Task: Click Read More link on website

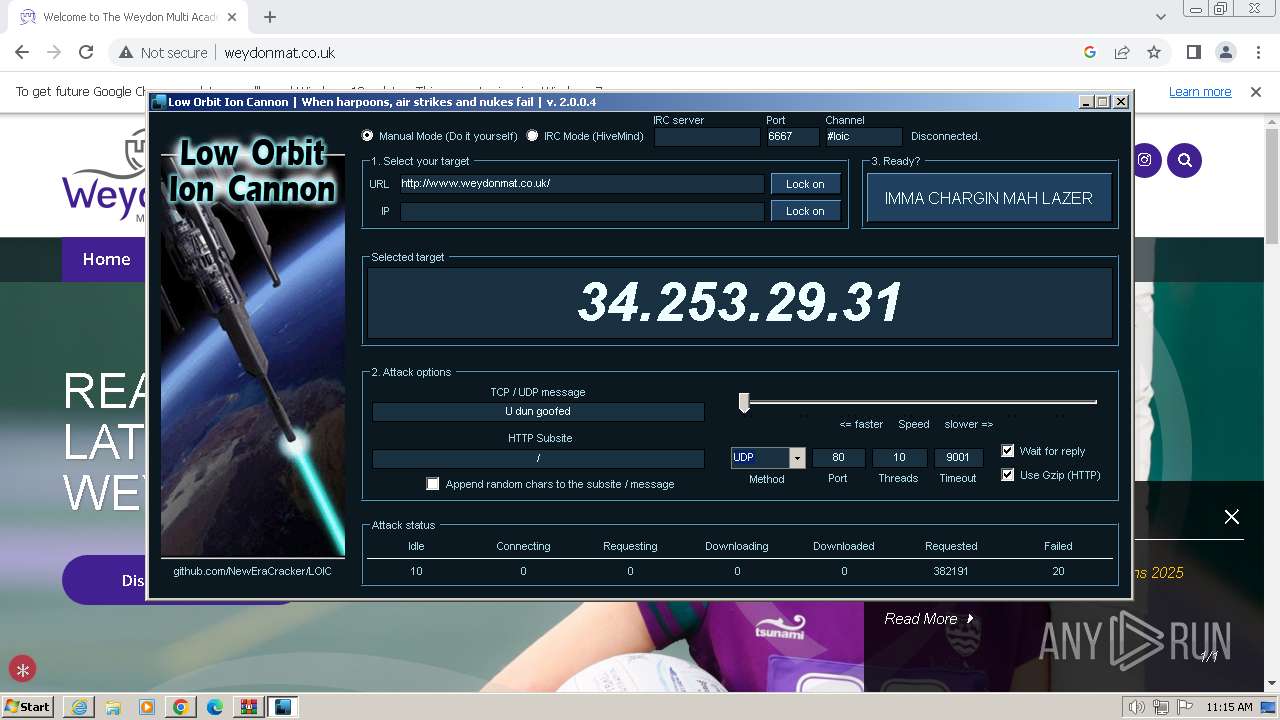Action: pos(929,619)
